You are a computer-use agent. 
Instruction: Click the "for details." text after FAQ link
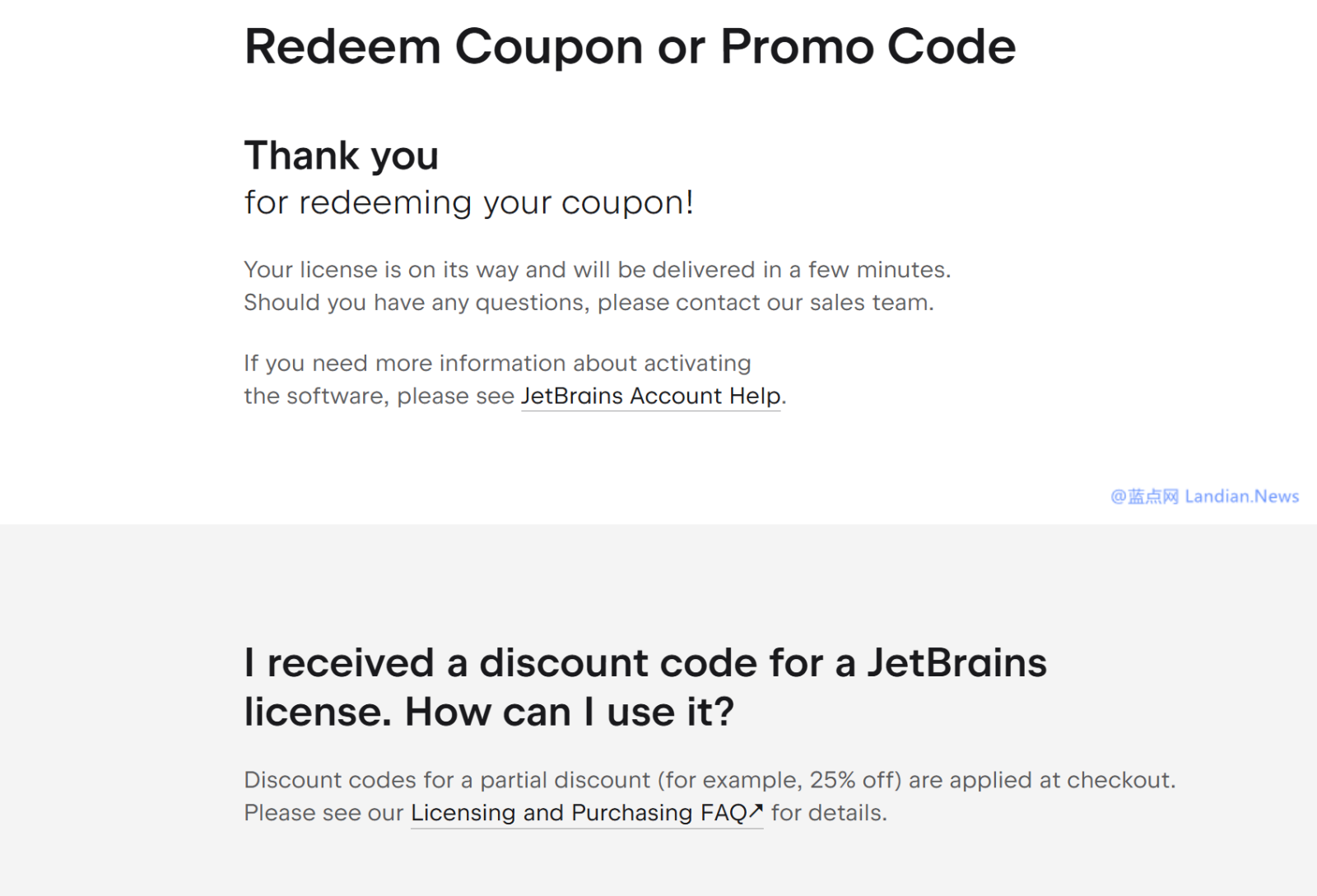(x=829, y=813)
